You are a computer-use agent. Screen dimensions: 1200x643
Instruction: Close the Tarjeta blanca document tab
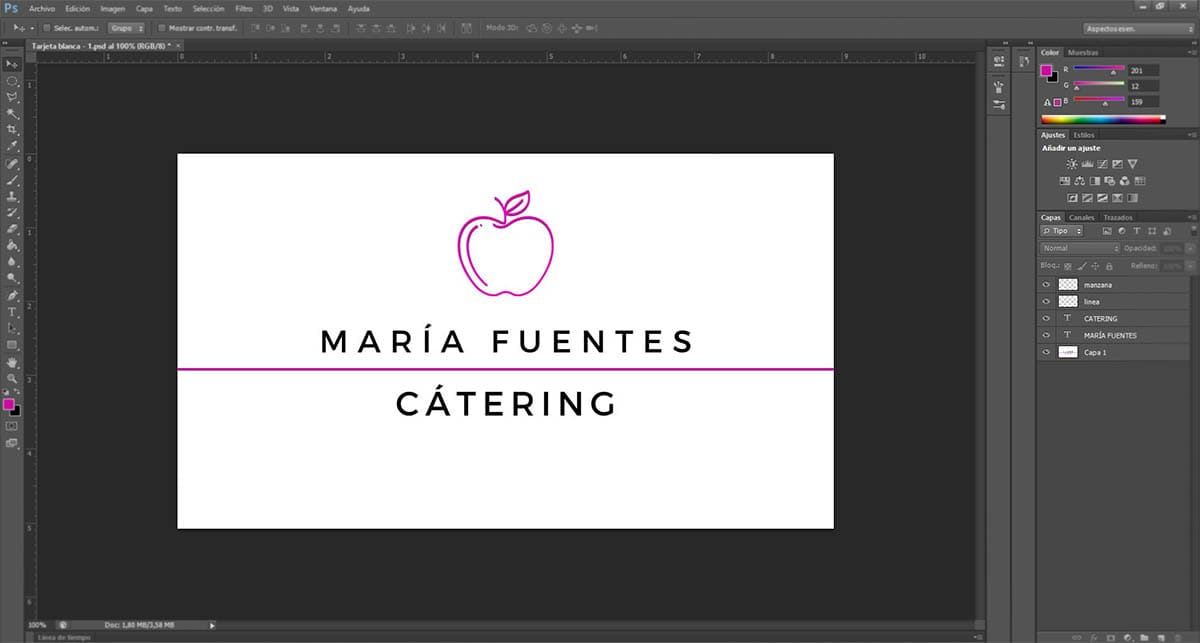click(x=178, y=45)
